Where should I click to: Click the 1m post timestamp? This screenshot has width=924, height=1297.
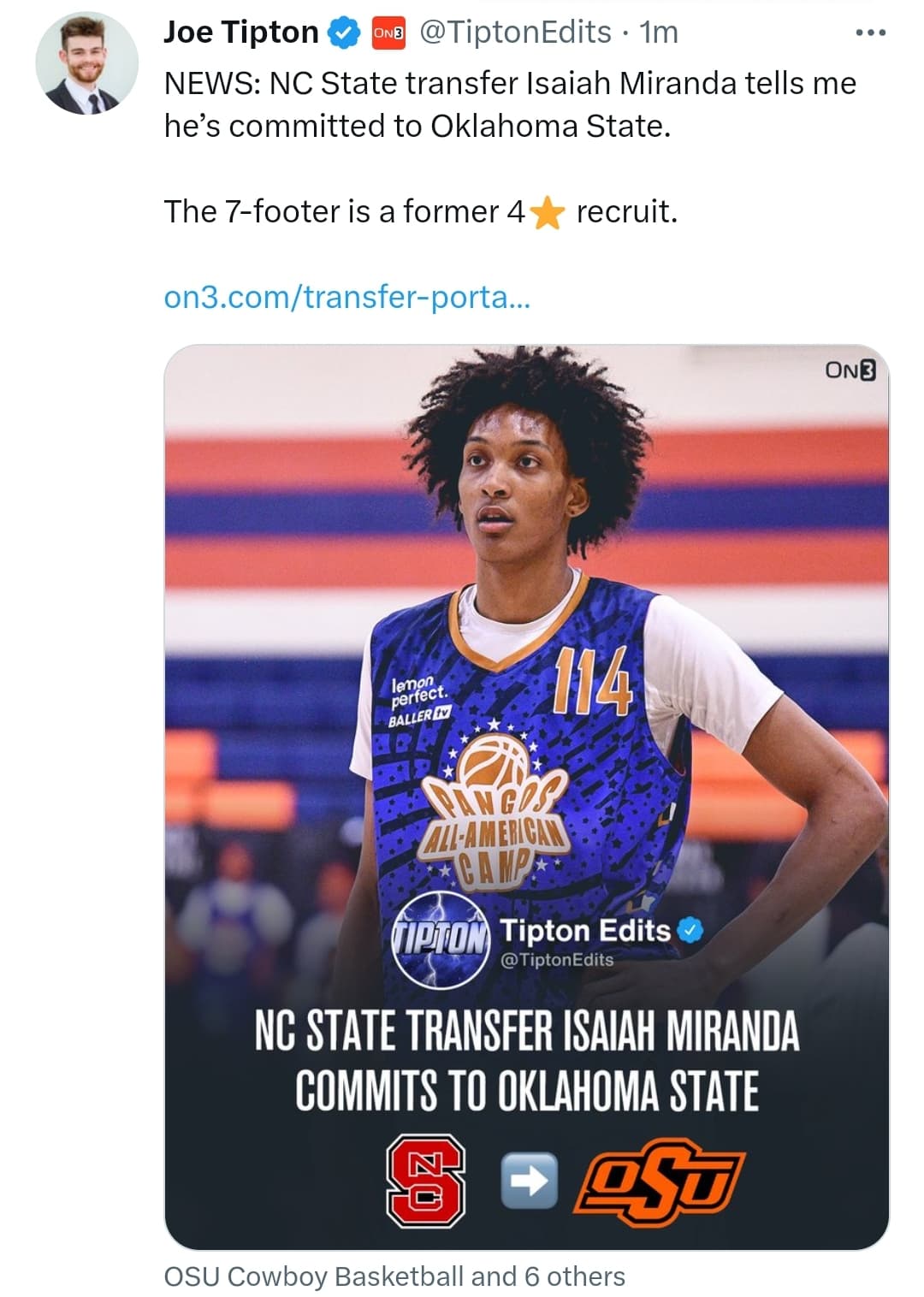(660, 33)
